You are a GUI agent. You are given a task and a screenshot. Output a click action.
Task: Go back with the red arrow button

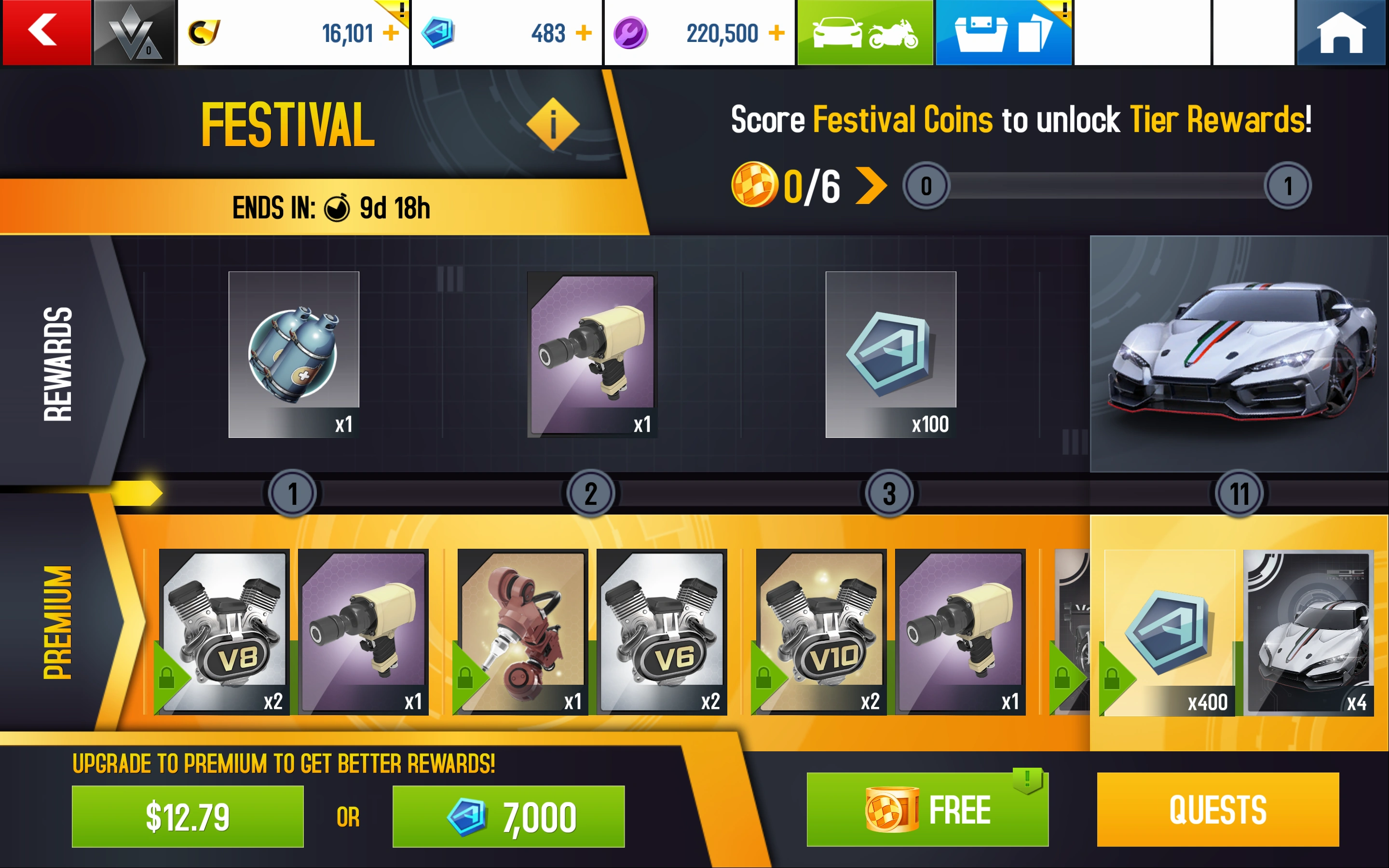click(46, 32)
